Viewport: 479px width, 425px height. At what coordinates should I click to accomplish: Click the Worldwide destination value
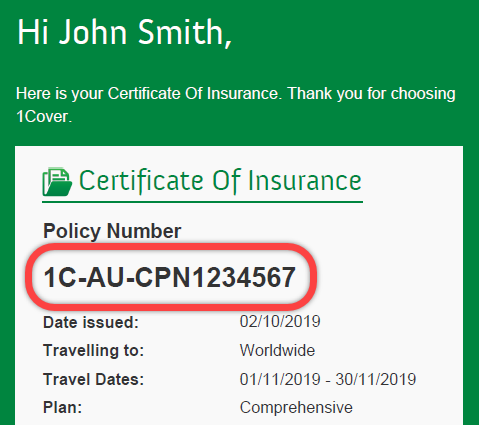277,350
